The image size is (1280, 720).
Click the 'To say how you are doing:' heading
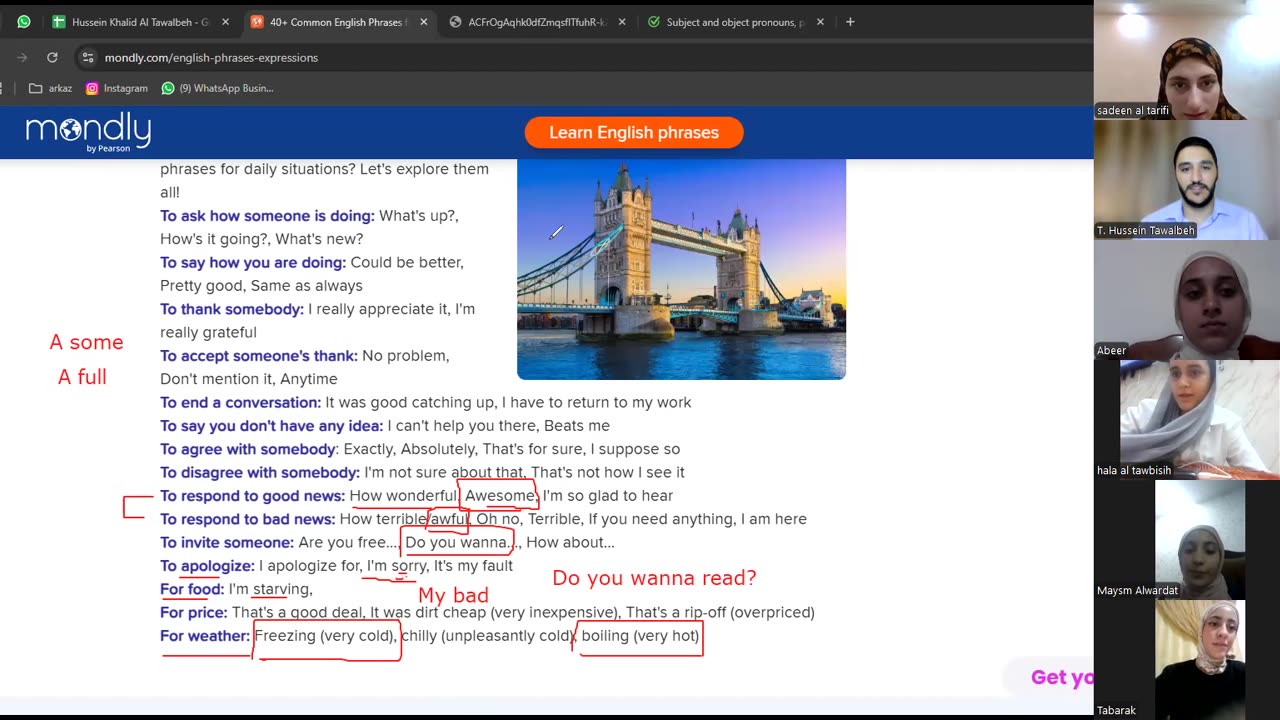click(x=253, y=263)
